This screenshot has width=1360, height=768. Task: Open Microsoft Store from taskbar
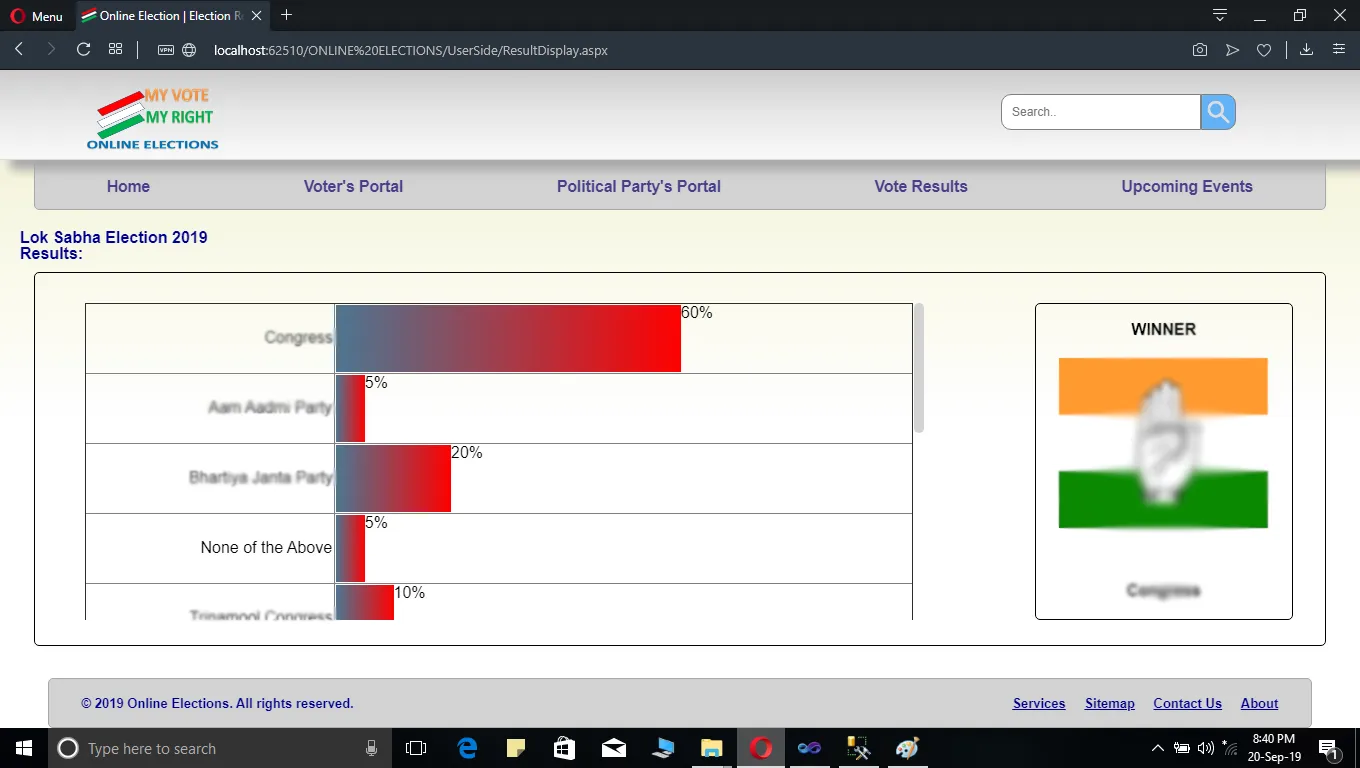tap(565, 748)
